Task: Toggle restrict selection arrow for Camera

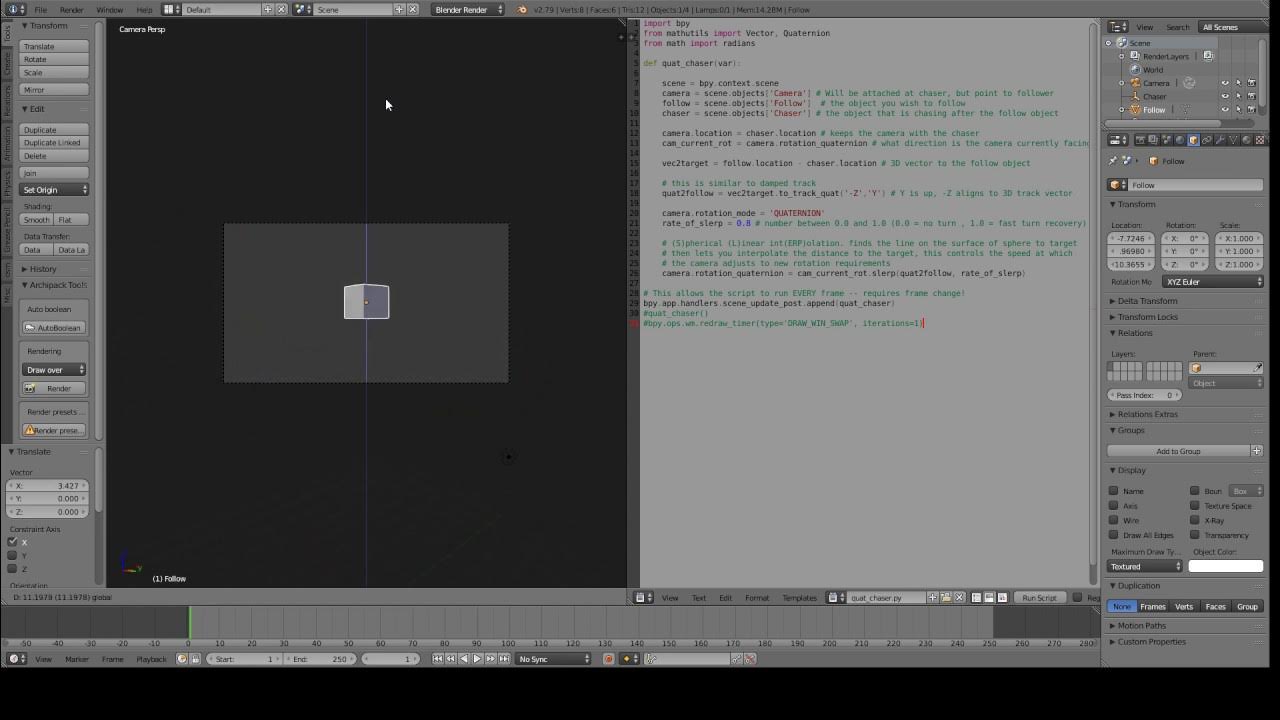Action: 1238,83
